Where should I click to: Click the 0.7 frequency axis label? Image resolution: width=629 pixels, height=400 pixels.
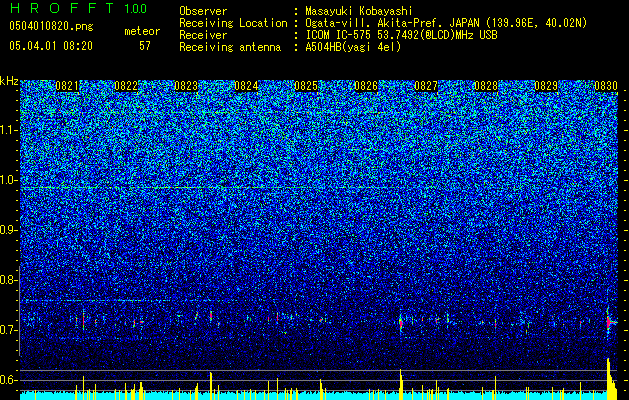click(x=9, y=330)
